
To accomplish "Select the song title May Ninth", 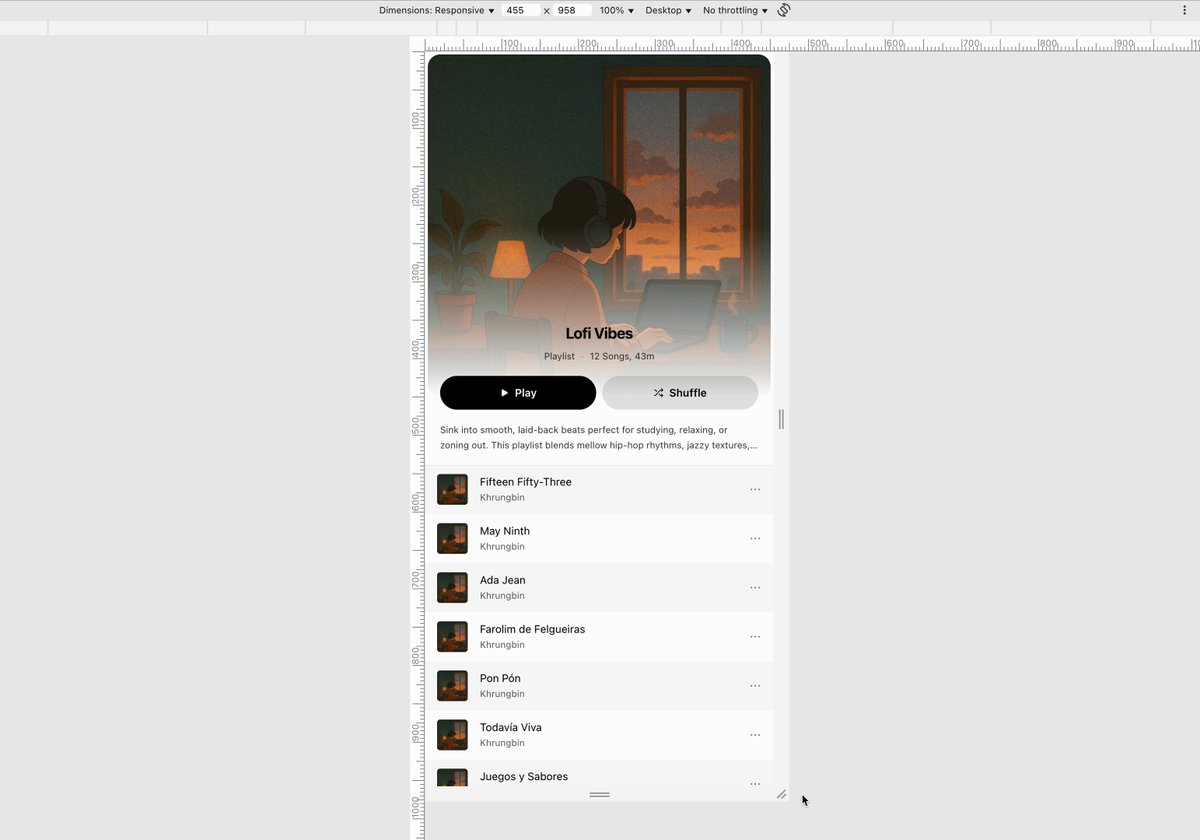I will (505, 531).
